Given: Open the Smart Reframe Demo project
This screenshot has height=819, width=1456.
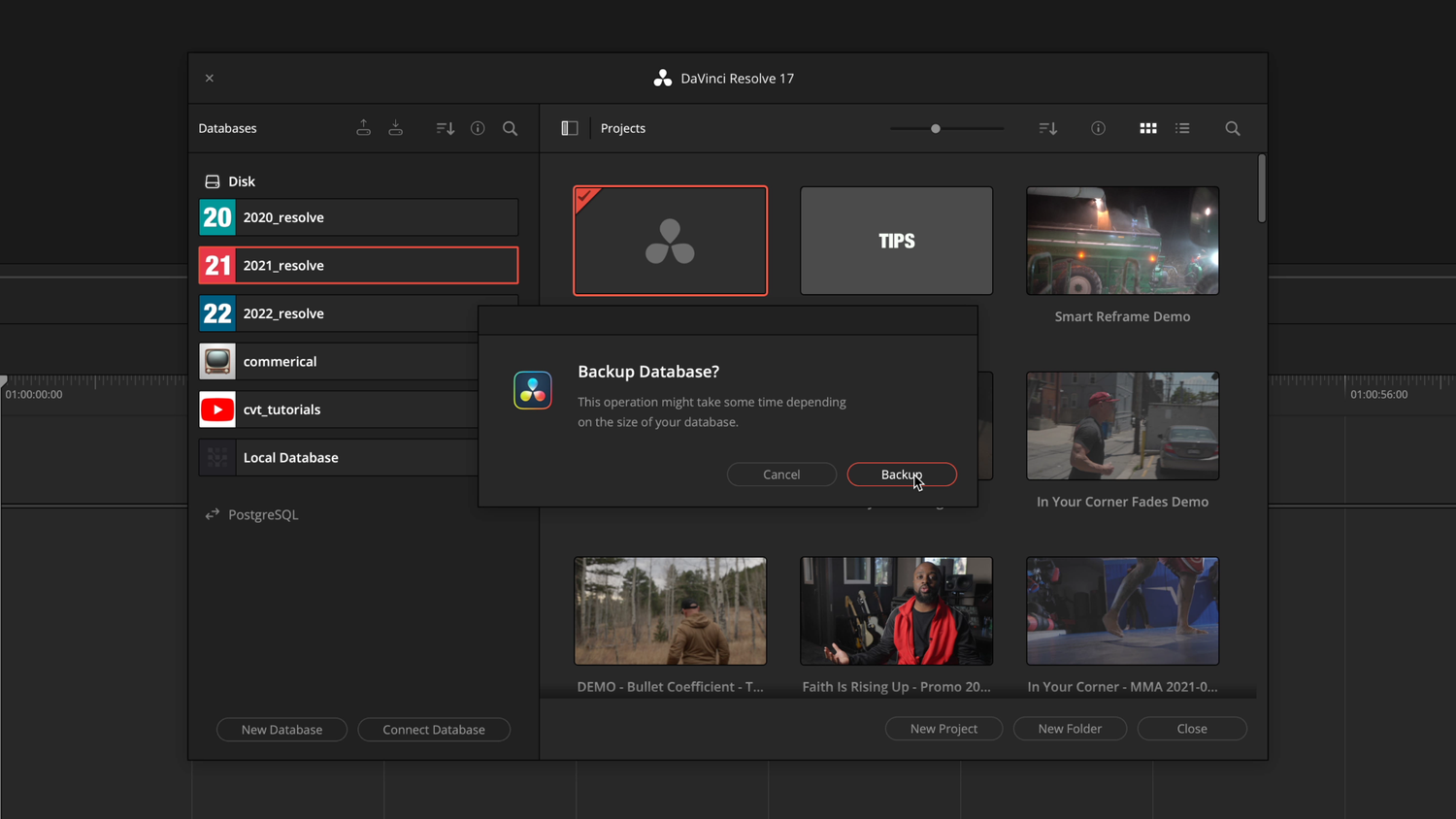Looking at the screenshot, I should 1122,241.
